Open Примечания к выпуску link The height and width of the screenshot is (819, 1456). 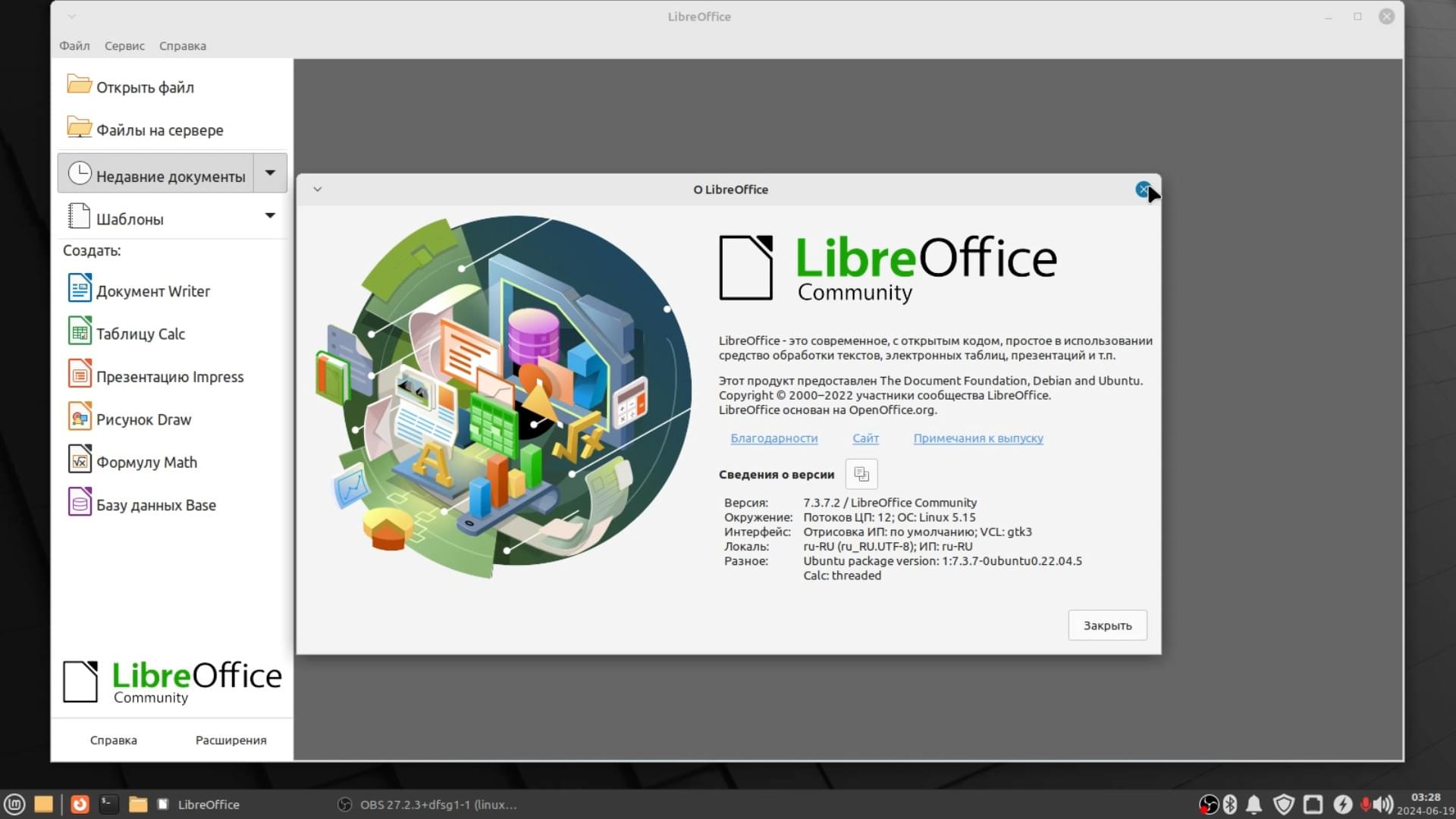pos(978,438)
